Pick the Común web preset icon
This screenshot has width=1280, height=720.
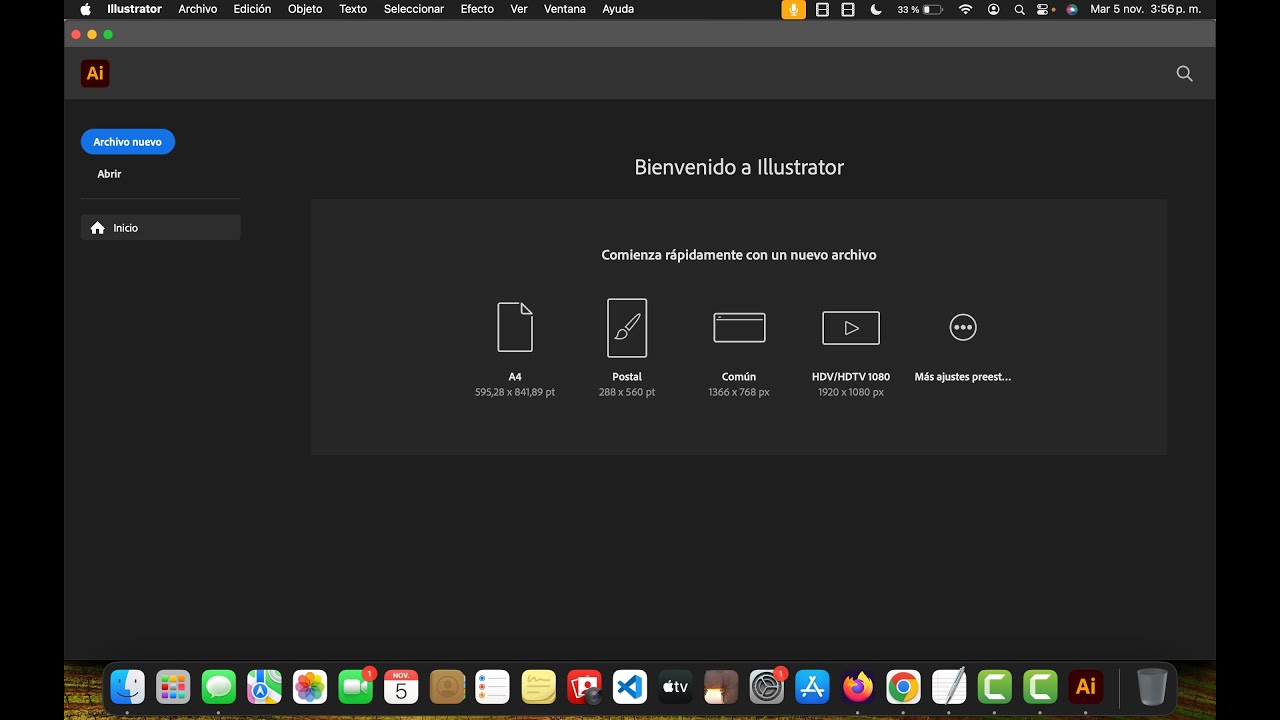[x=739, y=327]
